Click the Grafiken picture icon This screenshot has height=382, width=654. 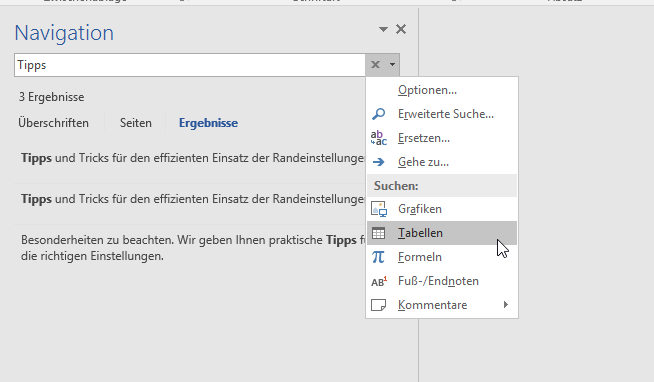(379, 209)
